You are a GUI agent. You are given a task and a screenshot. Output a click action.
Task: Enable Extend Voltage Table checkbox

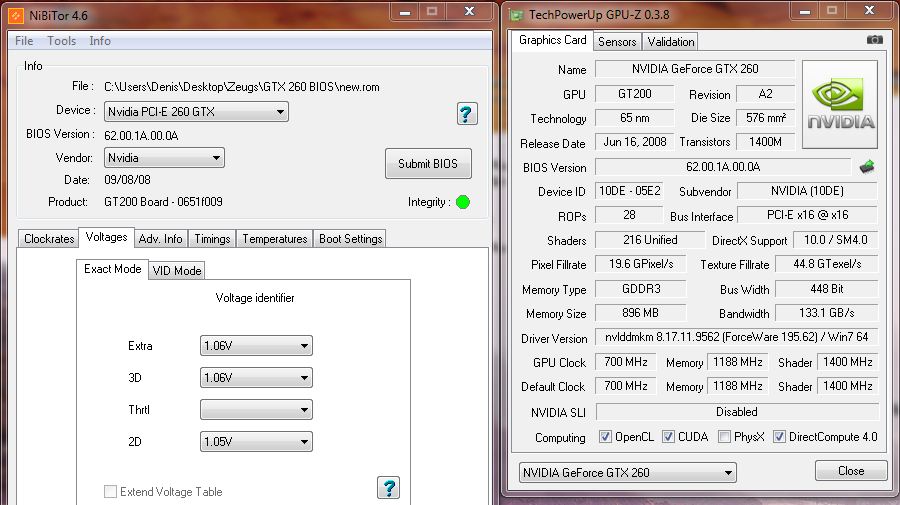tap(110, 491)
